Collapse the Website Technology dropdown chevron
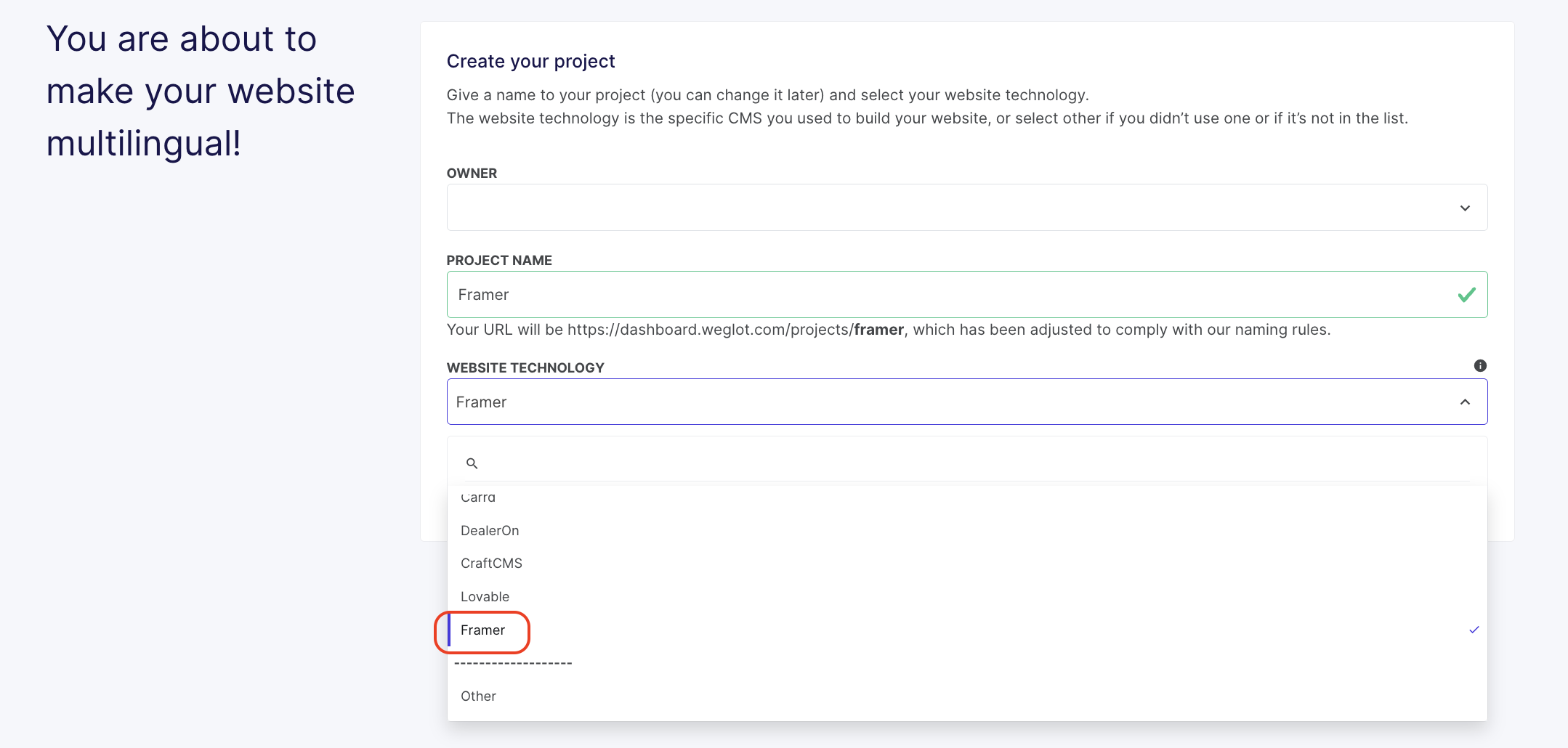 [1465, 402]
